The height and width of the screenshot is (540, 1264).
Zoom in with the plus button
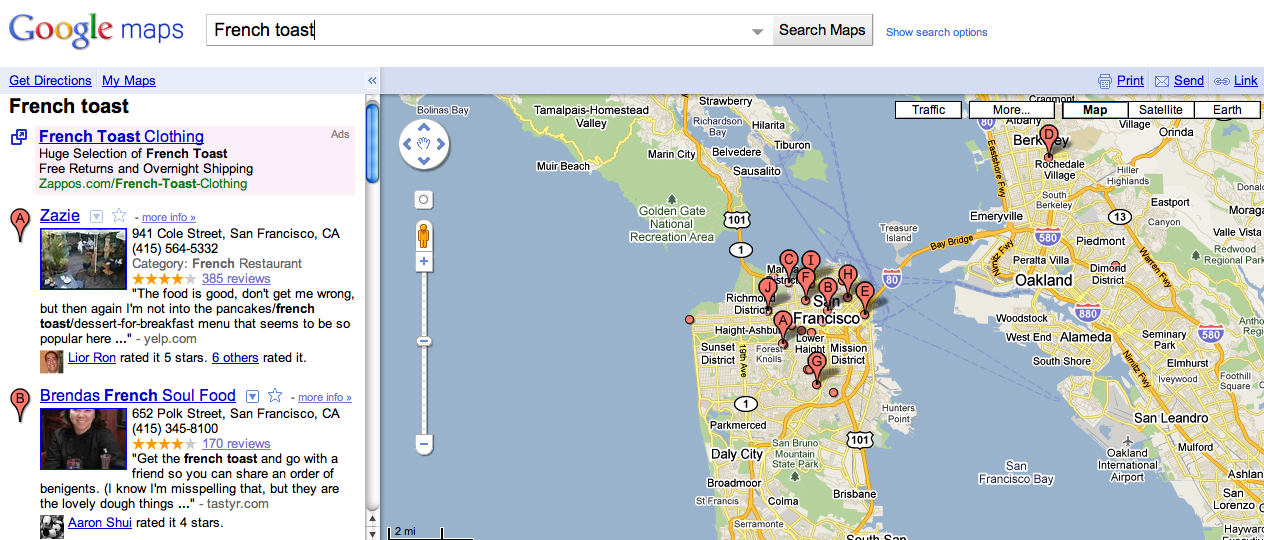point(424,262)
